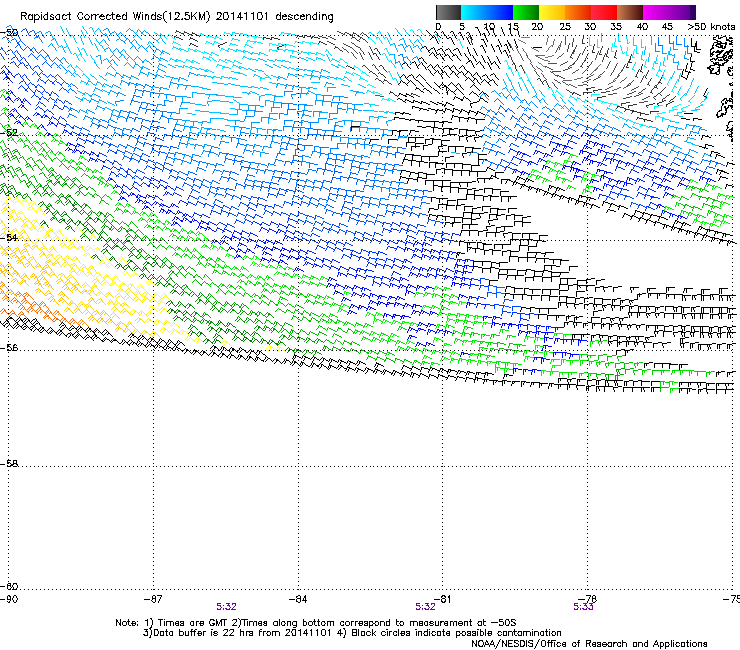The height and width of the screenshot is (650, 740).
Task: Click the '20' label under the color bar
Action: pyautogui.click(x=537, y=27)
